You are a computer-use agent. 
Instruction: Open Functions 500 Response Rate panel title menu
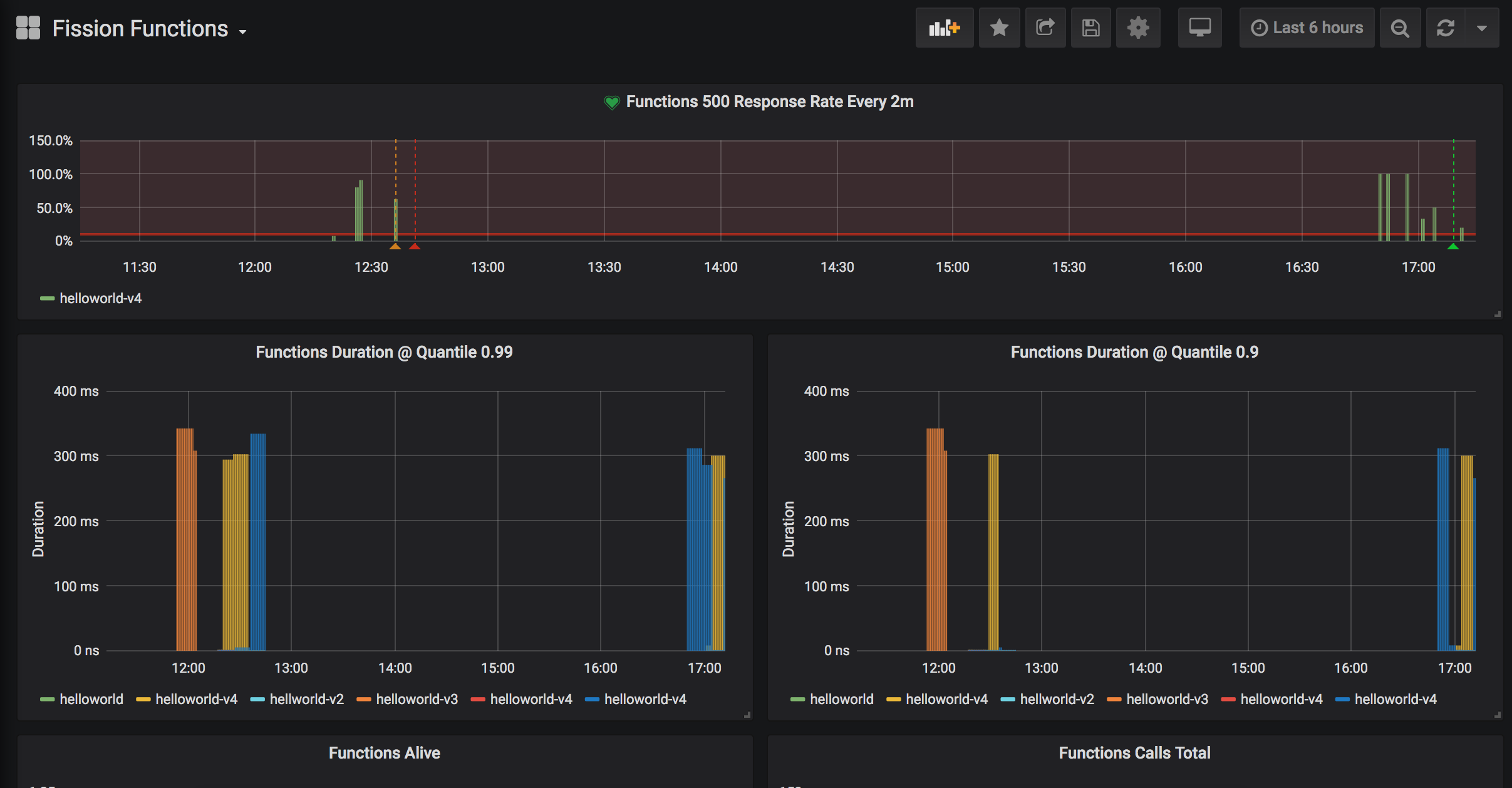pos(769,101)
